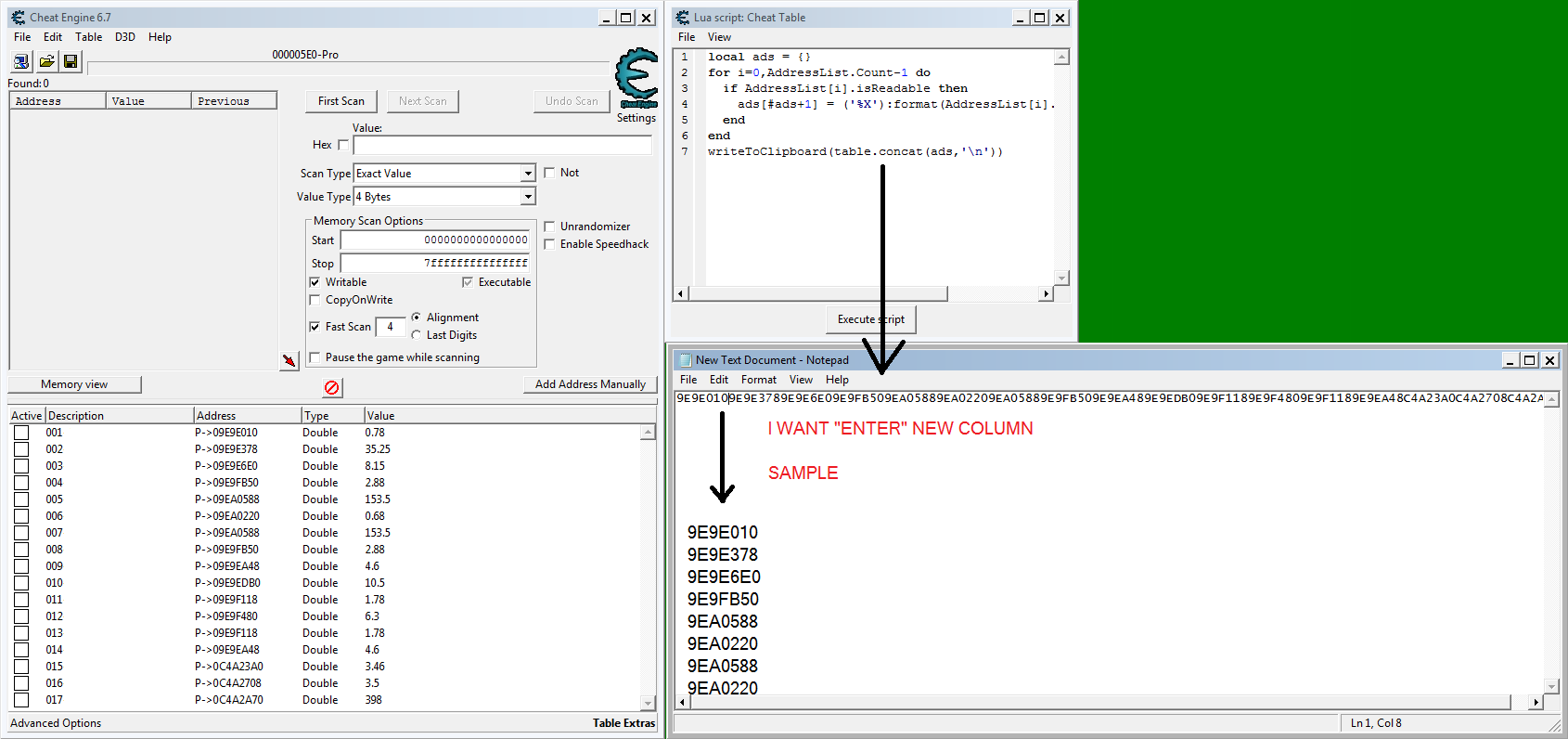This screenshot has height=739, width=1568.
Task: Click the Add Address Manually button
Action: pos(590,384)
